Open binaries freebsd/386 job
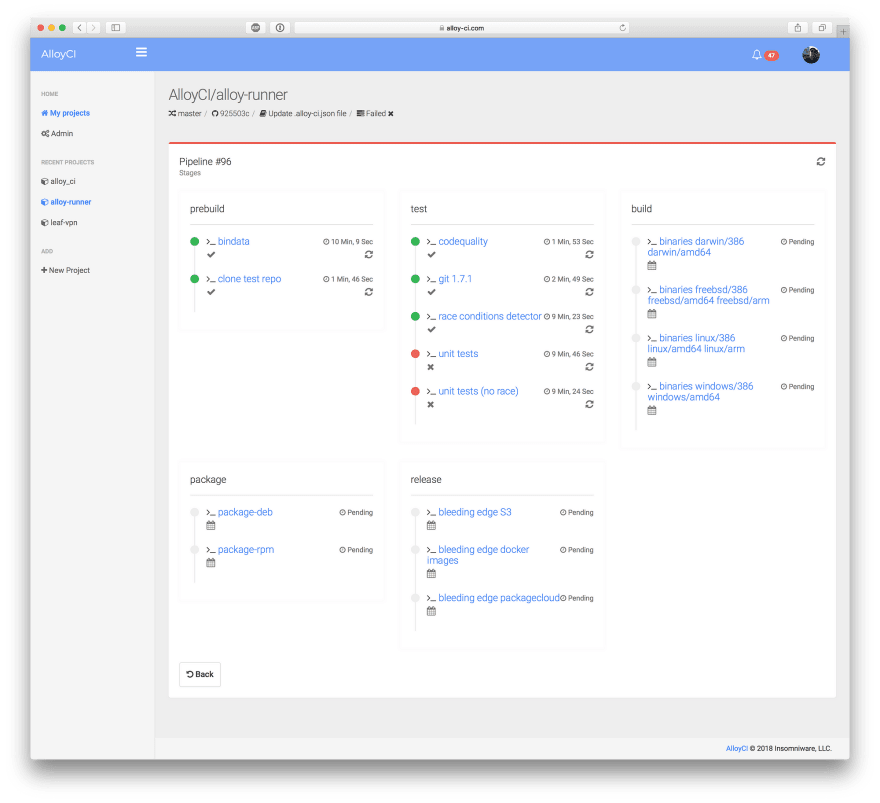This screenshot has width=880, height=803. point(708,295)
